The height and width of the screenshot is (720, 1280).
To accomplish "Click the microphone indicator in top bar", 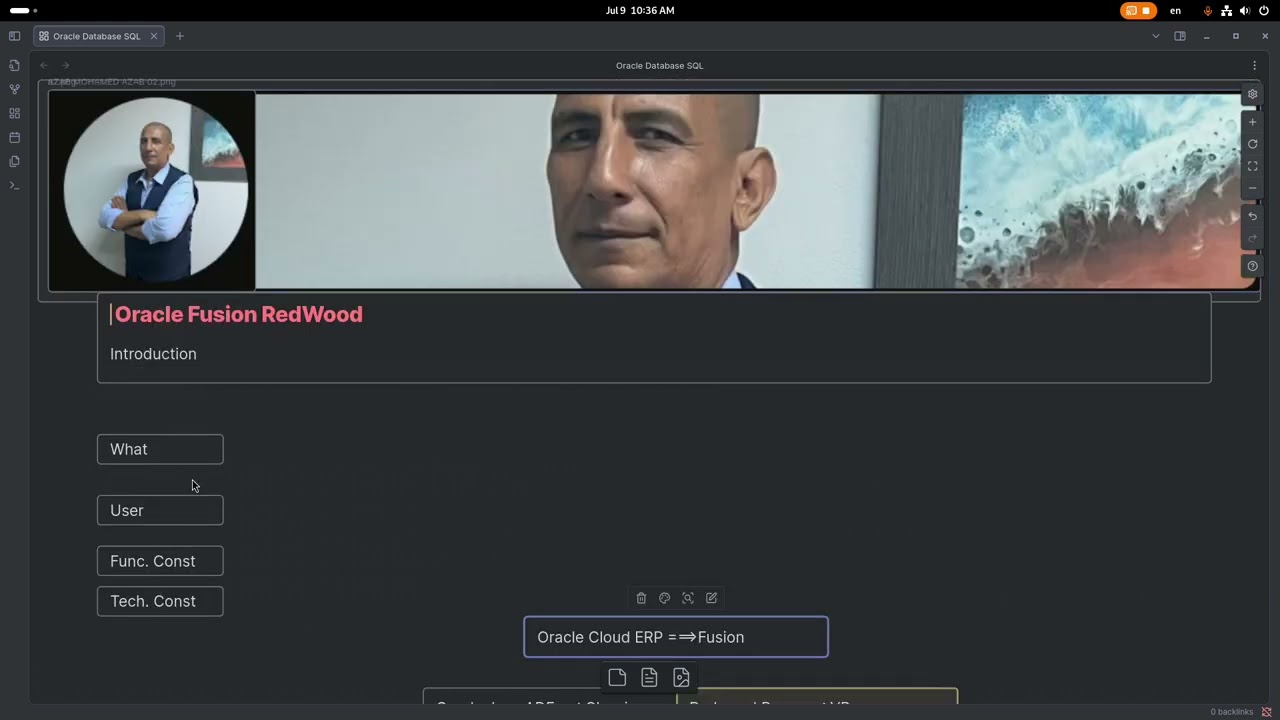I will [x=1208, y=10].
